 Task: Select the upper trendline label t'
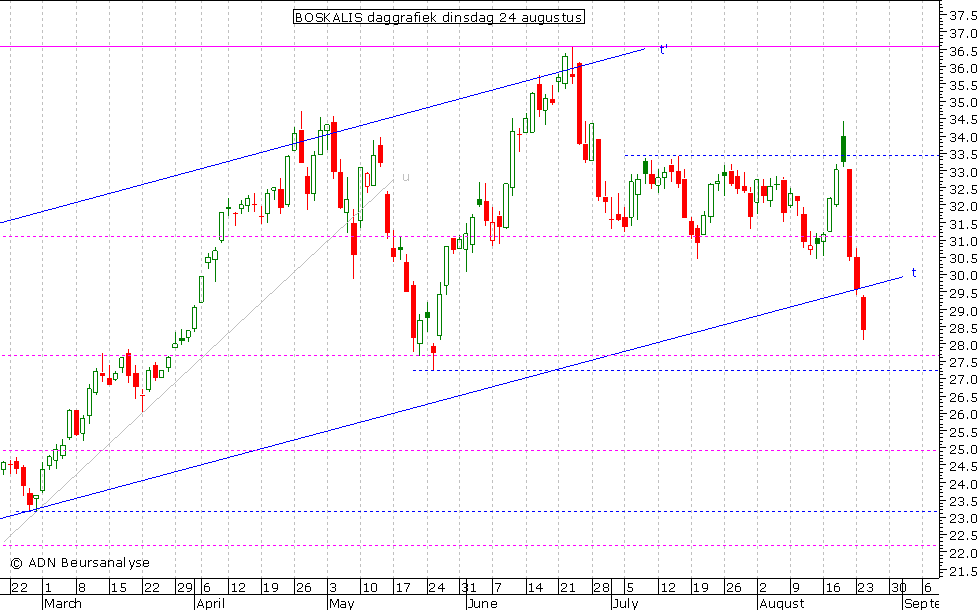click(x=664, y=49)
